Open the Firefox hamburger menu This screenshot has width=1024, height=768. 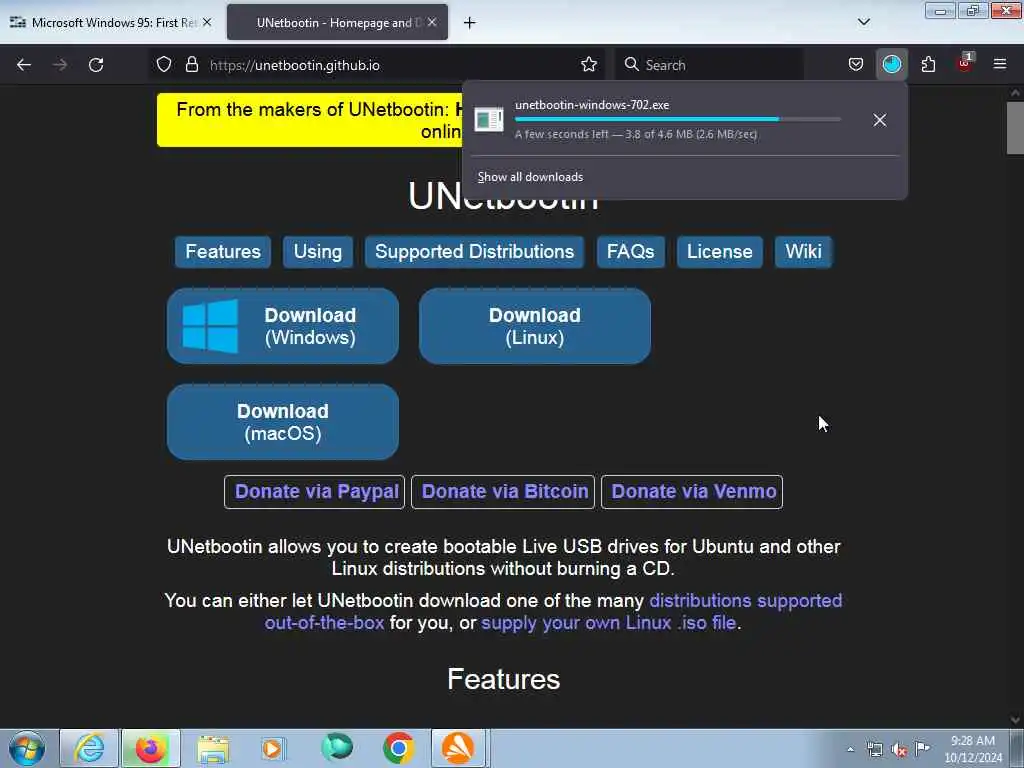(1000, 65)
